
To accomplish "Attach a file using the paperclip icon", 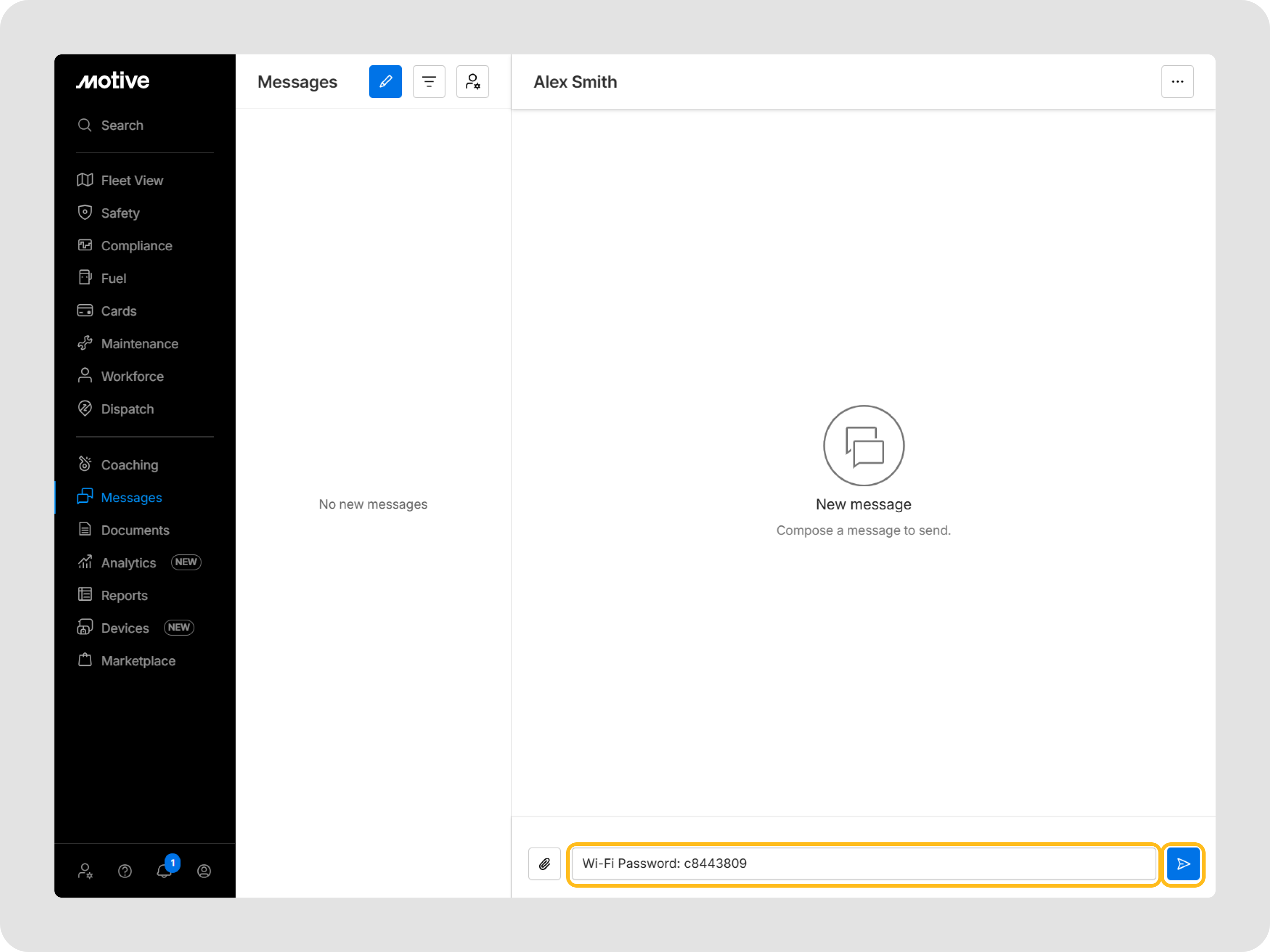I will tap(544, 864).
